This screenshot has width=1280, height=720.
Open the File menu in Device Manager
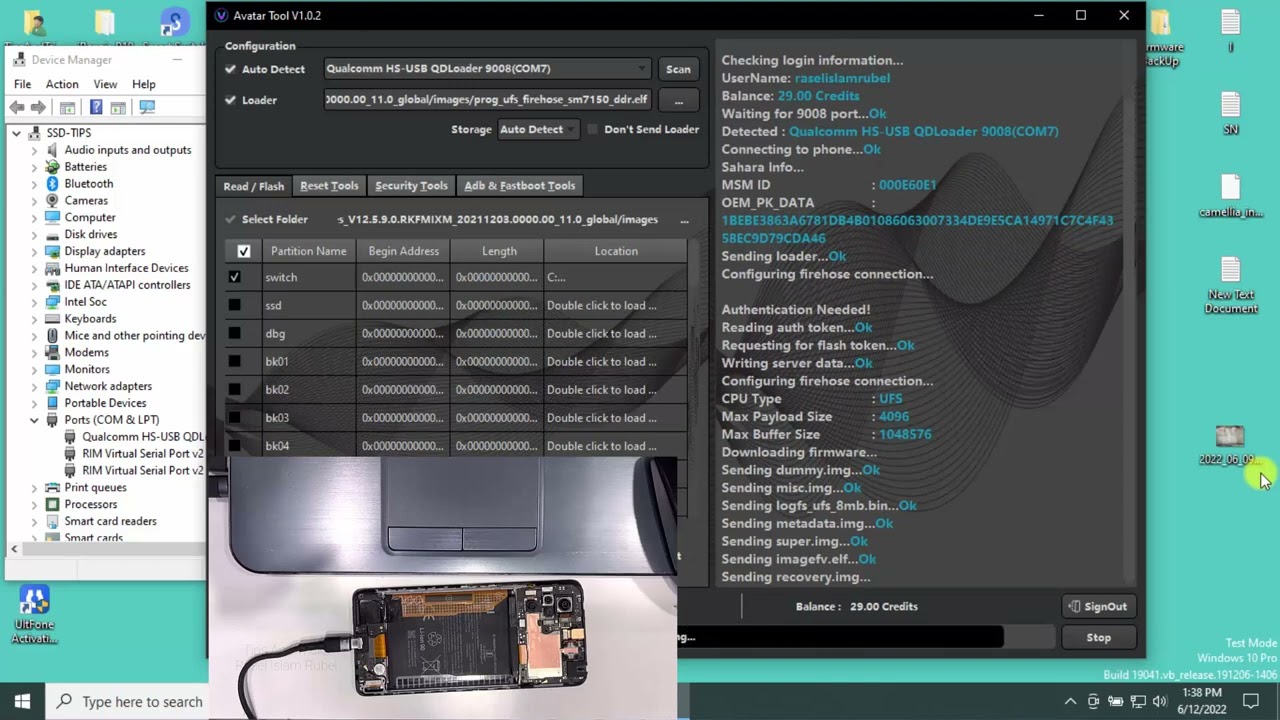(22, 84)
